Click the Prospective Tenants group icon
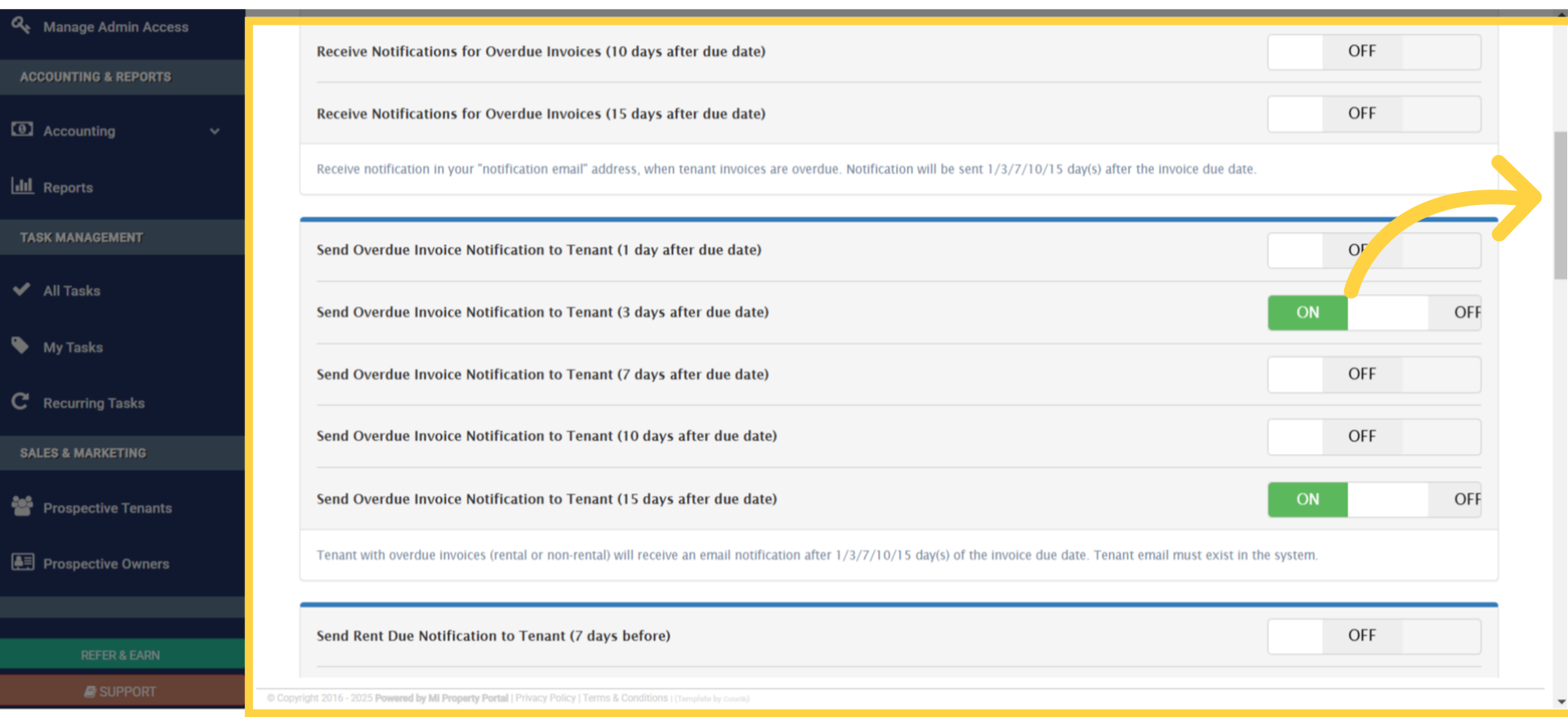Screen dimensions: 1568x717 pos(22,506)
